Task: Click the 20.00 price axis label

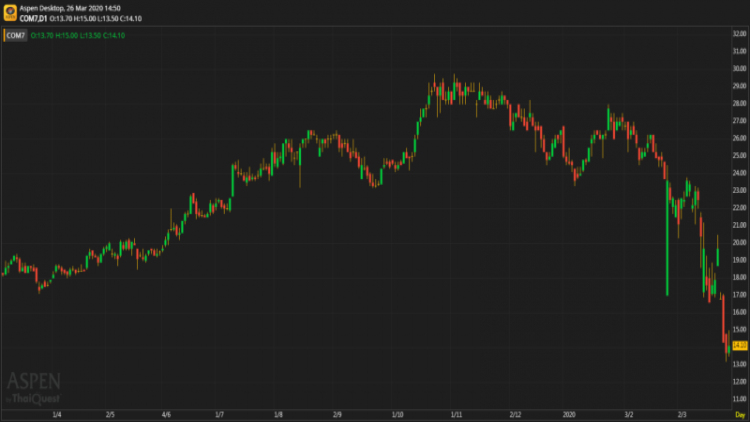Action: tap(740, 242)
